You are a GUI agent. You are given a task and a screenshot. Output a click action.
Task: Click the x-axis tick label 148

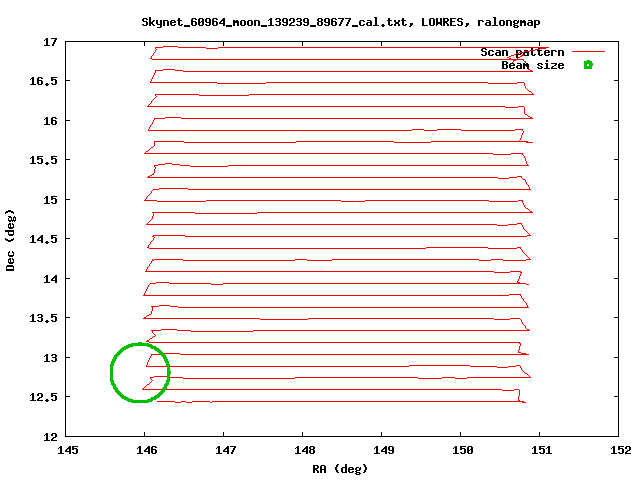(x=303, y=451)
